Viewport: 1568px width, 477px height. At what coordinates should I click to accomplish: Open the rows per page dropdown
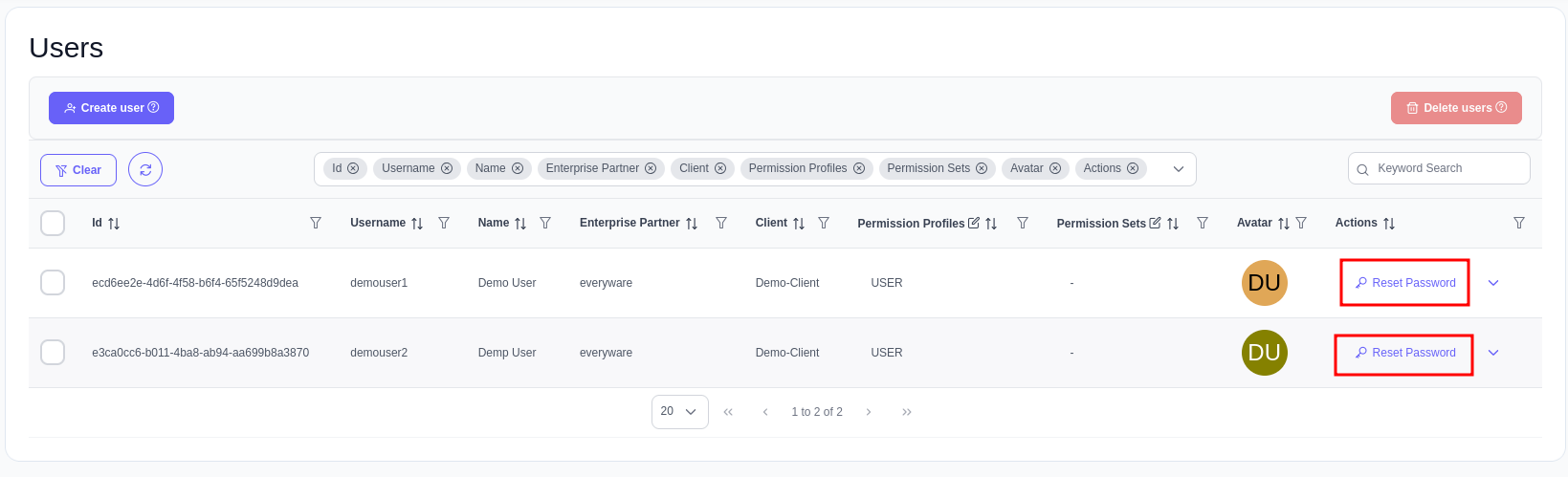[x=679, y=412]
